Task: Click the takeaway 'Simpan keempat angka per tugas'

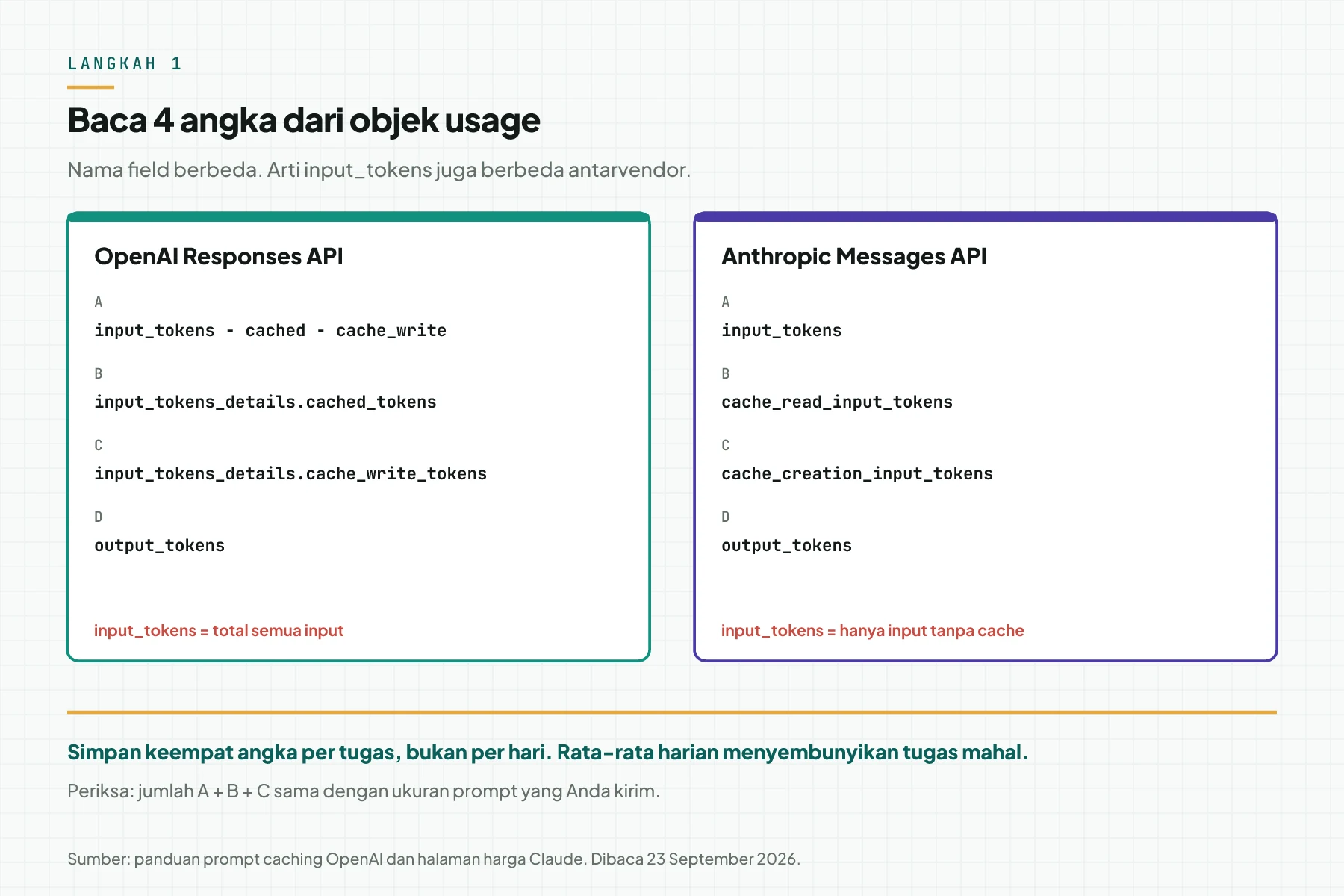Action: [547, 752]
